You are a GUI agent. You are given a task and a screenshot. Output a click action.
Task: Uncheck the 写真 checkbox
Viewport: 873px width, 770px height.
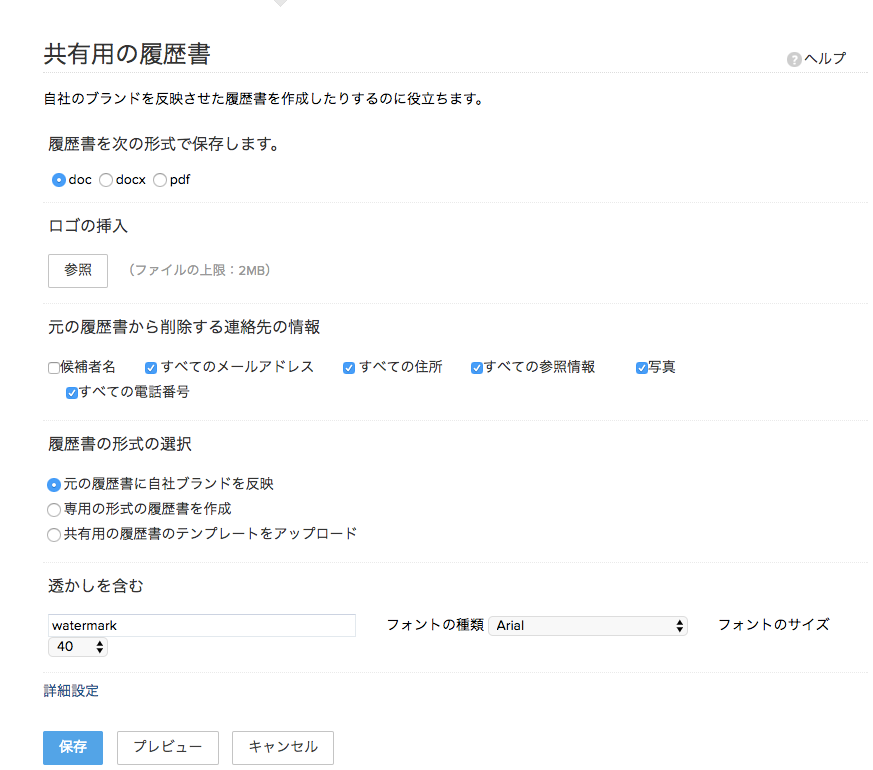tap(641, 367)
